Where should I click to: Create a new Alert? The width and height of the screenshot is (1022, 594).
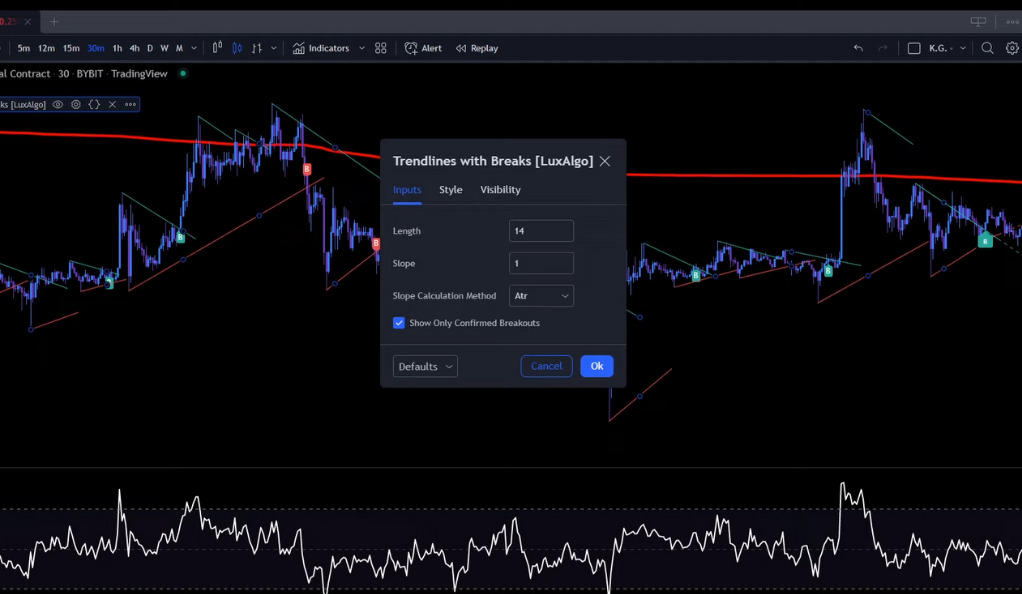pos(423,48)
